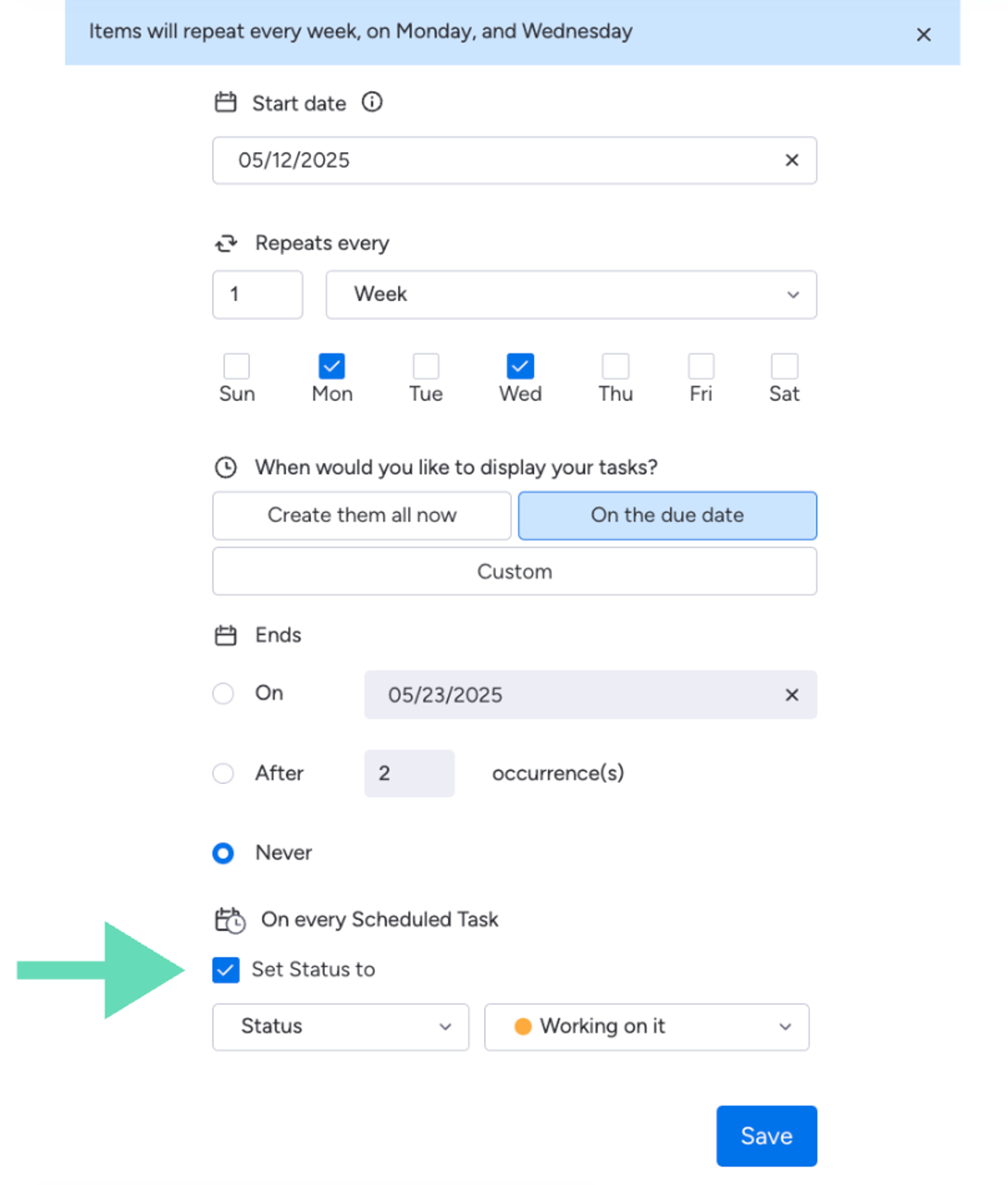Screen dimensions: 1008x1185
Task: Click the occurrences count field
Action: (x=409, y=774)
